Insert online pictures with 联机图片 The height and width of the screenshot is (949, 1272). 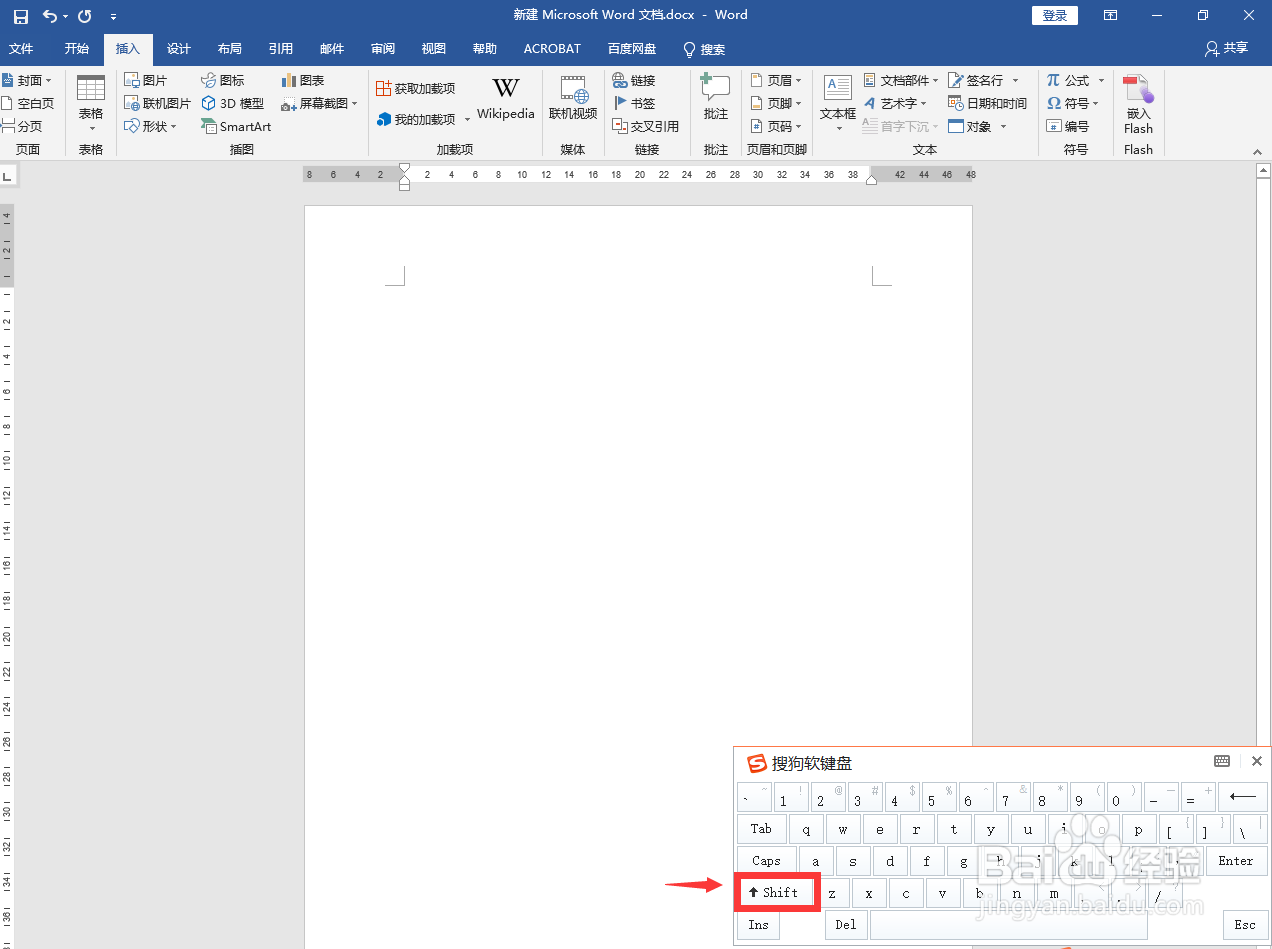(x=157, y=103)
